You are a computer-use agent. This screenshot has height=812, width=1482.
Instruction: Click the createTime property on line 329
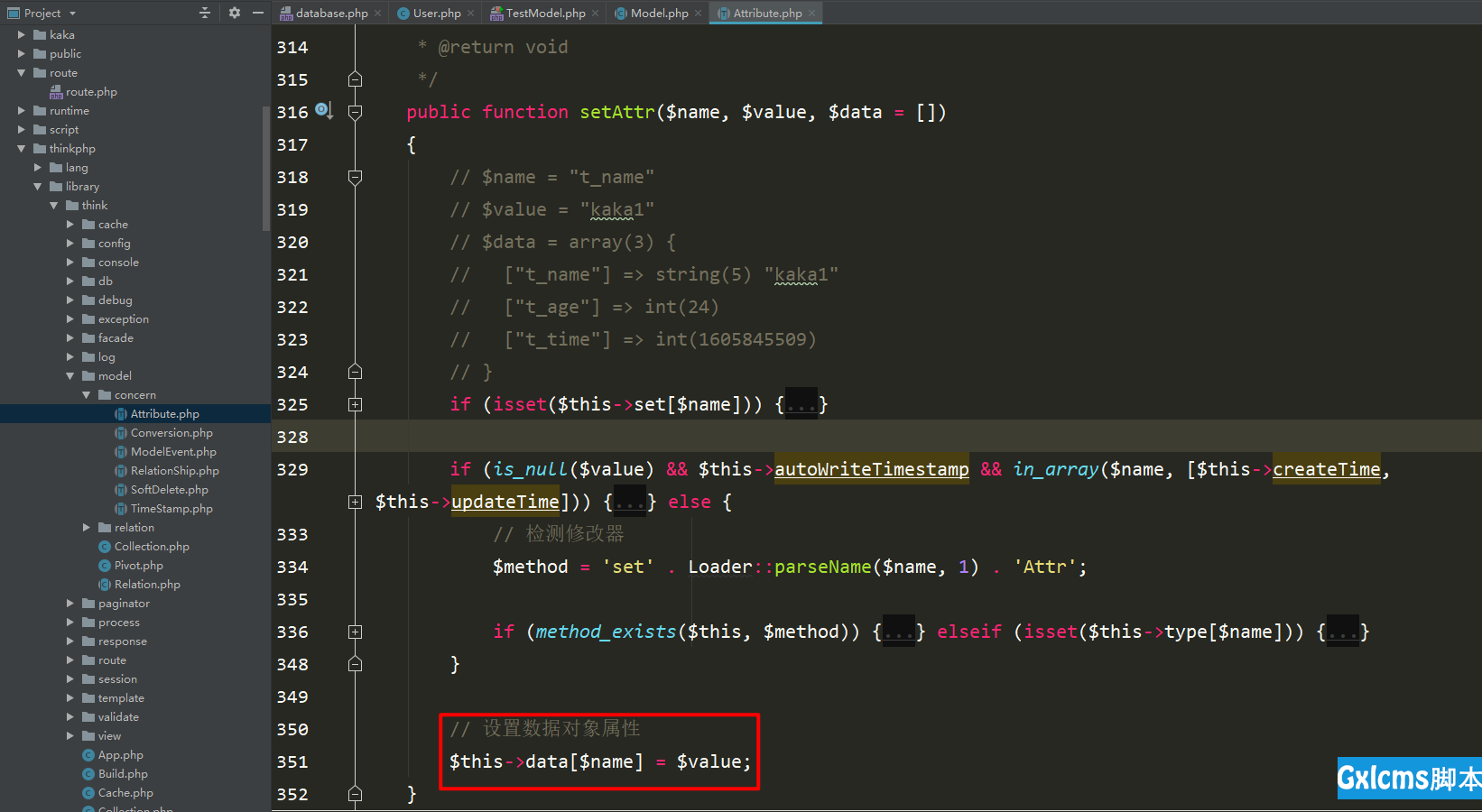tap(1327, 469)
